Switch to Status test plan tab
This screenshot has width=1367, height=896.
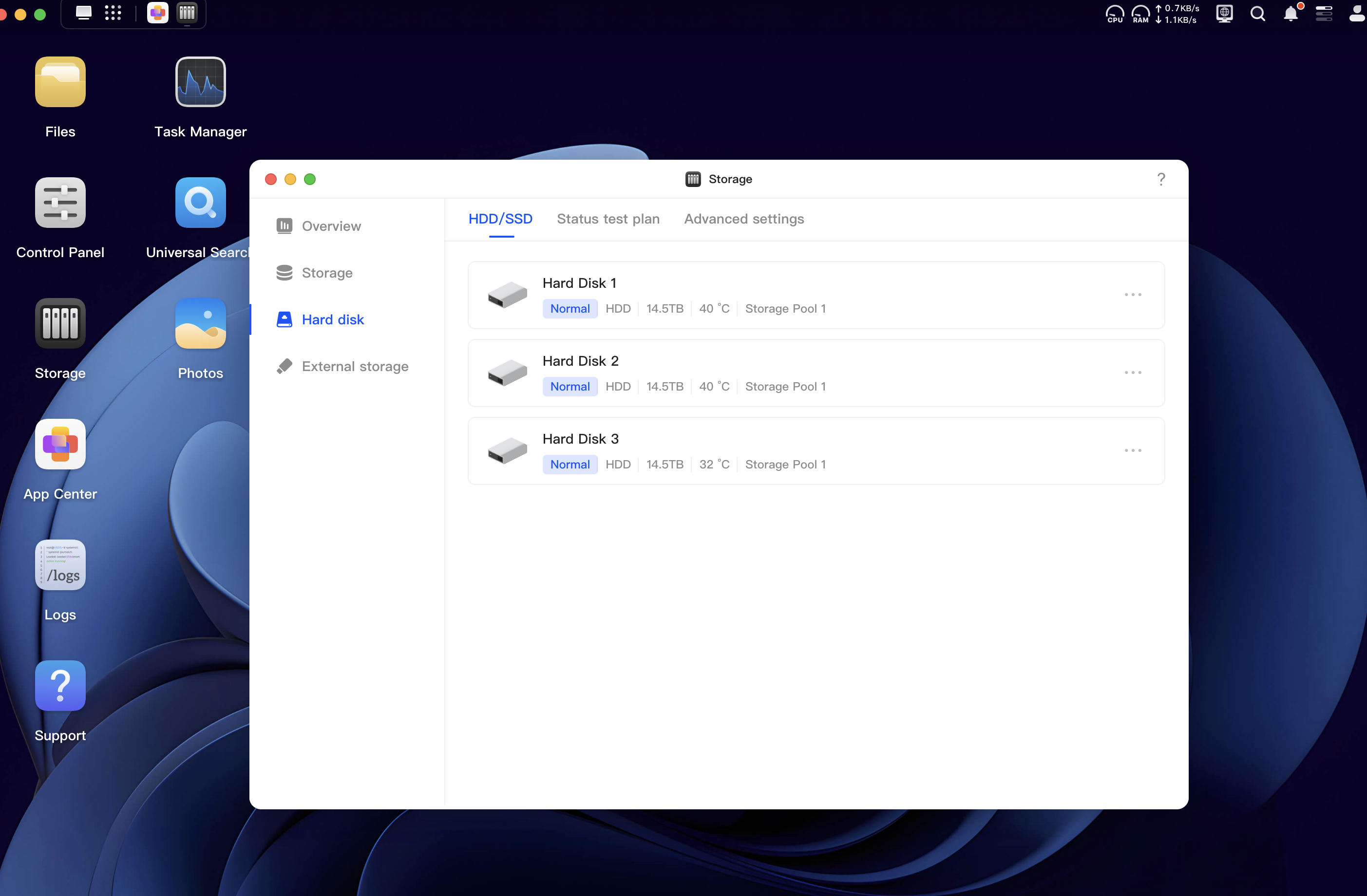[x=608, y=219]
